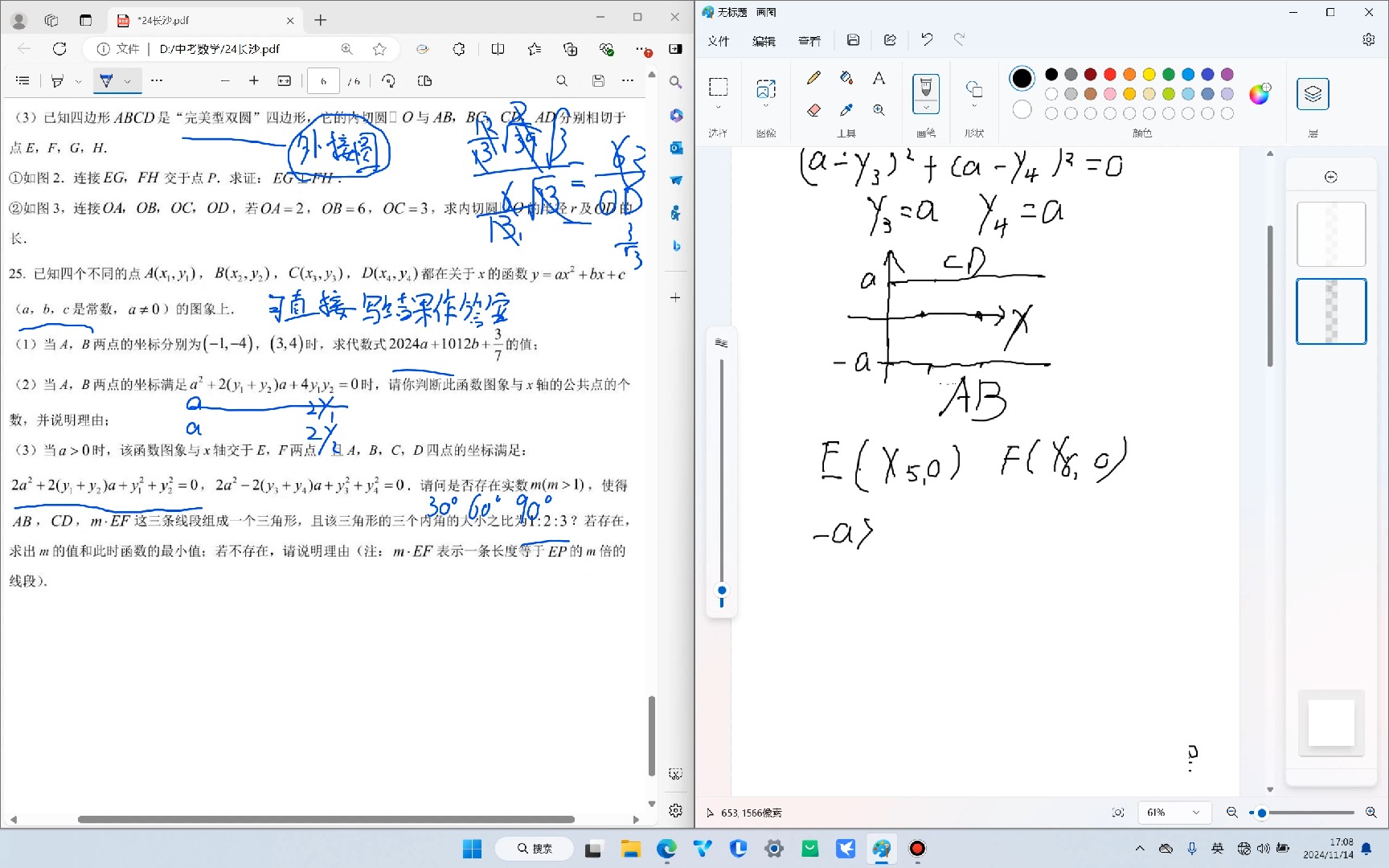Select the second page thumbnail in Paint
The height and width of the screenshot is (868, 1389).
(1331, 311)
